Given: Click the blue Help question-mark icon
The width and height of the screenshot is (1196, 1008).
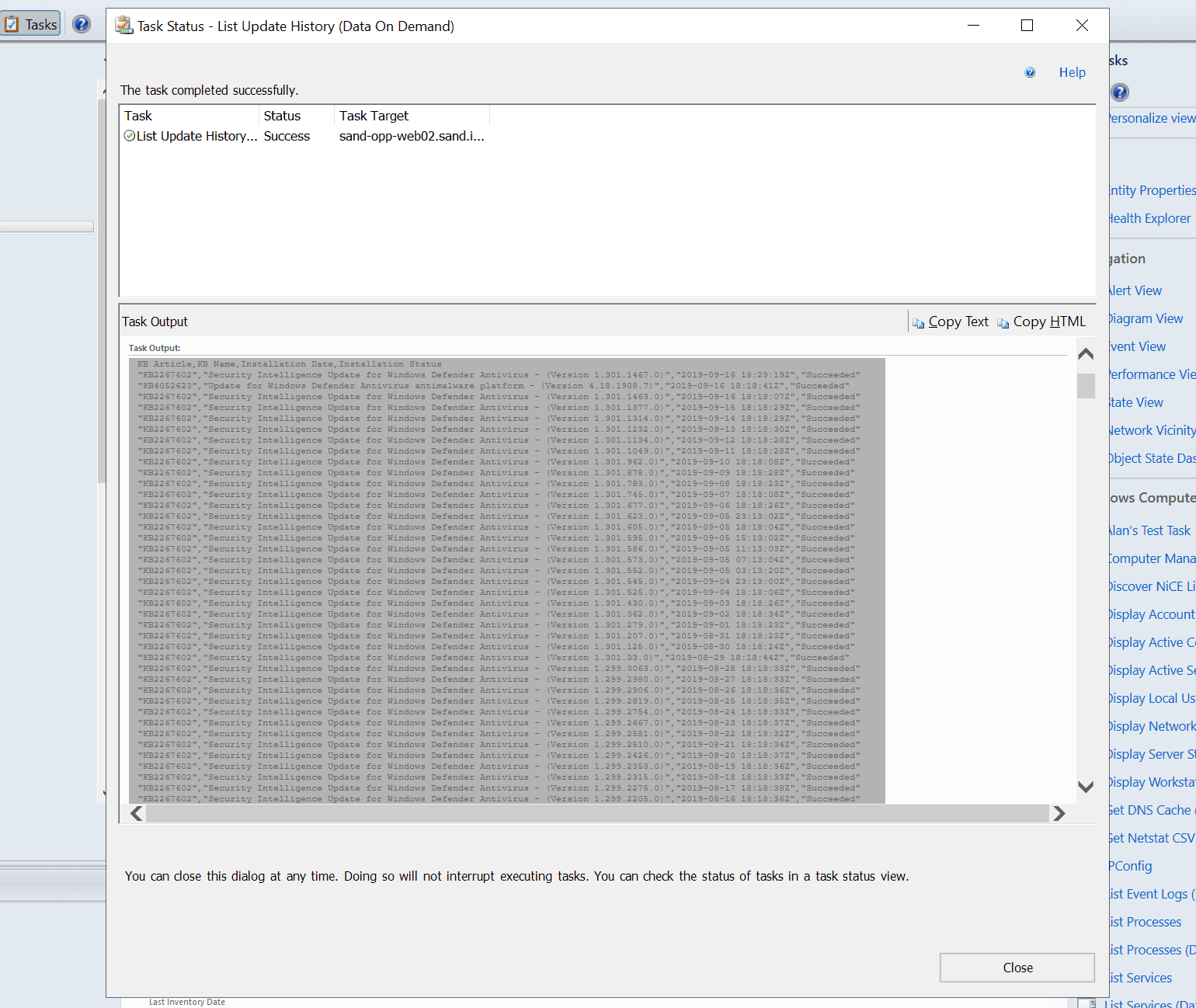Looking at the screenshot, I should coord(1030,72).
